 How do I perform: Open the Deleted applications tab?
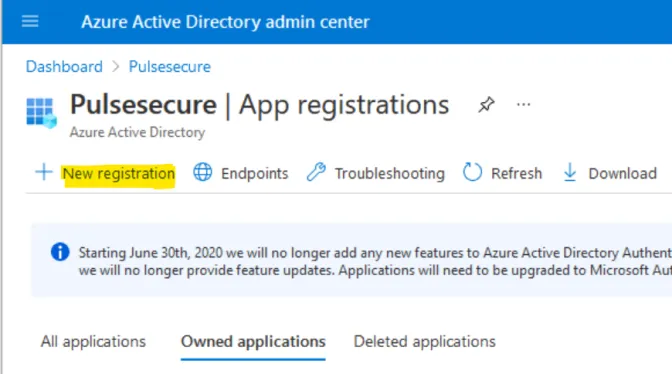424,341
